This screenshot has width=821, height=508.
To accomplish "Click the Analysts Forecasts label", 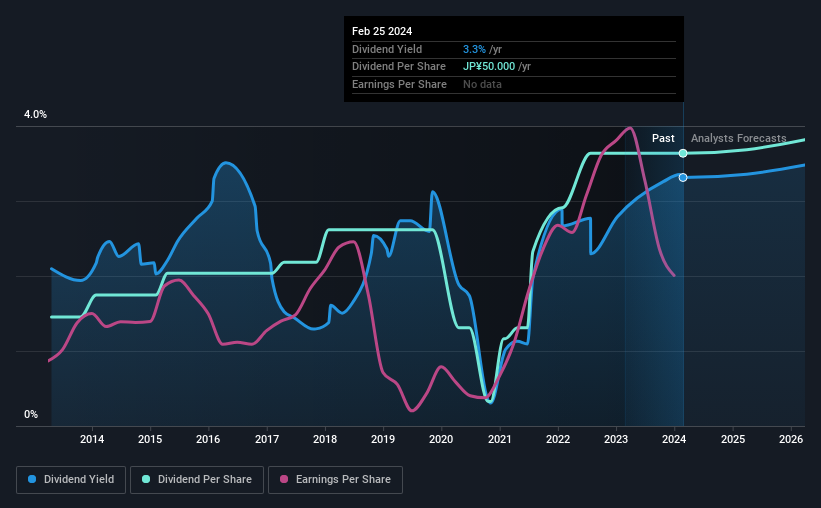I will click(x=738, y=138).
